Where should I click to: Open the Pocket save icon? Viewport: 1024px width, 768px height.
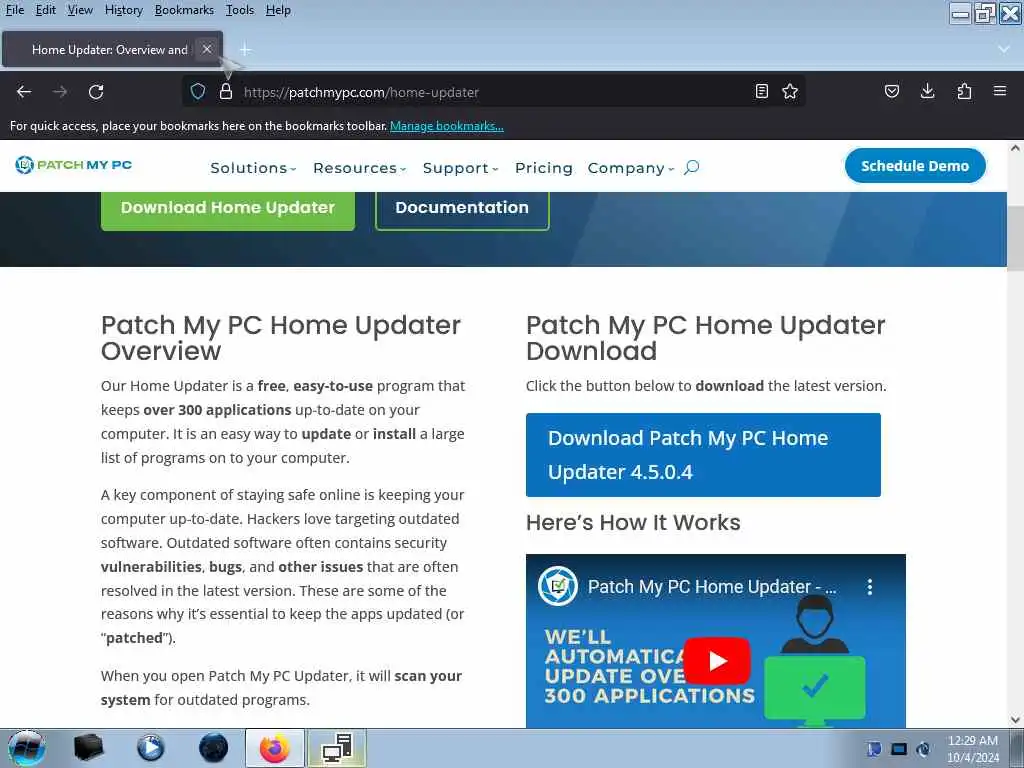[x=891, y=91]
